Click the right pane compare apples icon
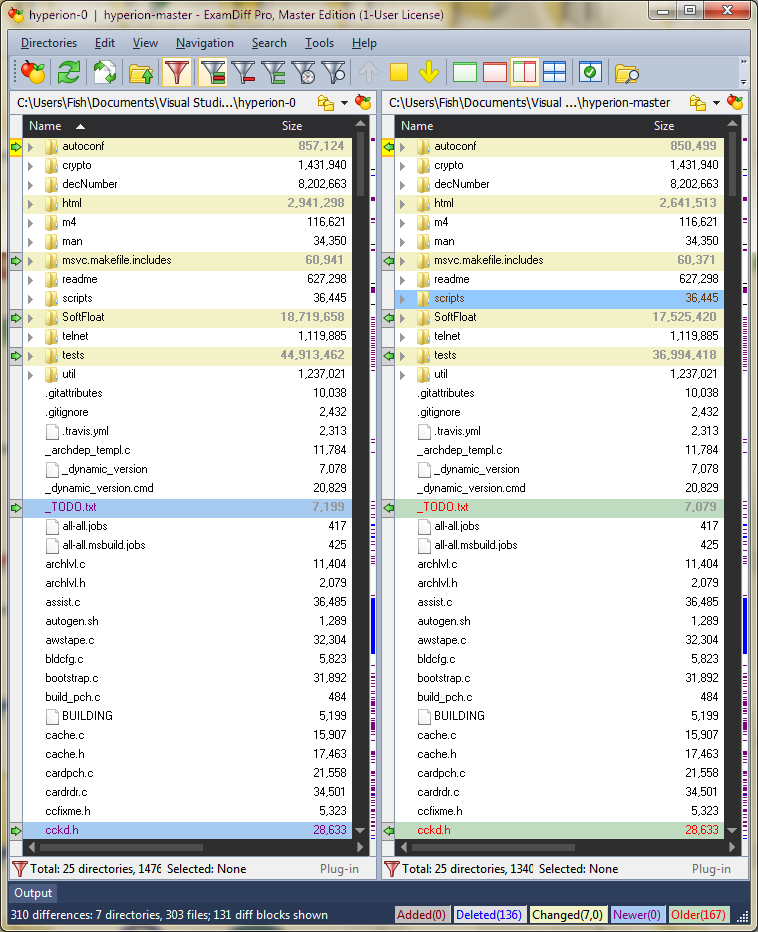 click(735, 102)
